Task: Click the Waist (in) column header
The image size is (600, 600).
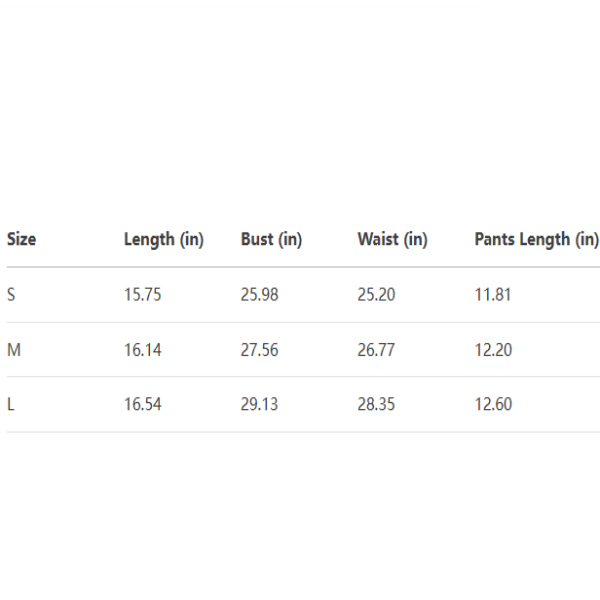Action: 392,240
